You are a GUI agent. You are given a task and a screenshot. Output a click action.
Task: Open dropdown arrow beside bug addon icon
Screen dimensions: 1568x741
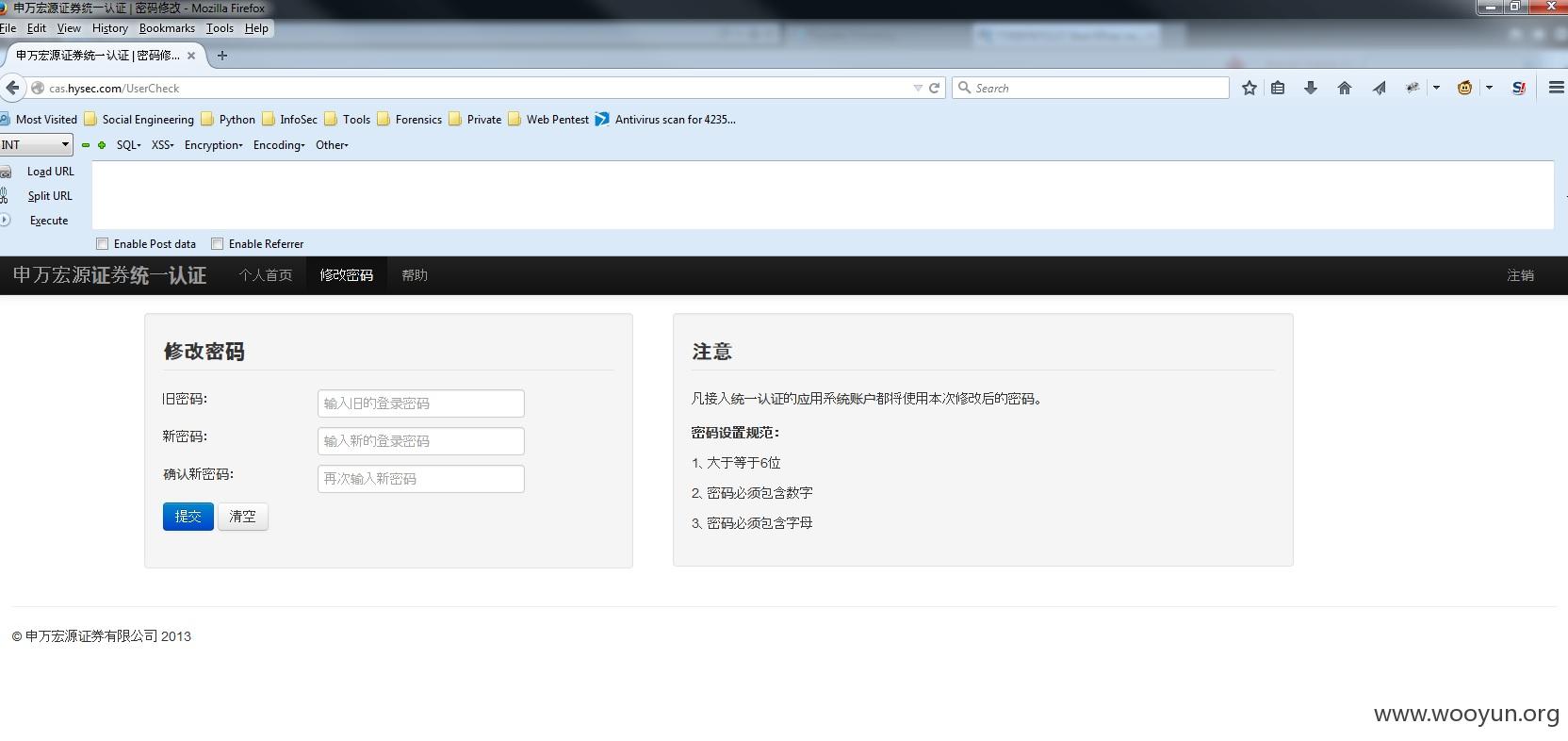pyautogui.click(x=1436, y=88)
